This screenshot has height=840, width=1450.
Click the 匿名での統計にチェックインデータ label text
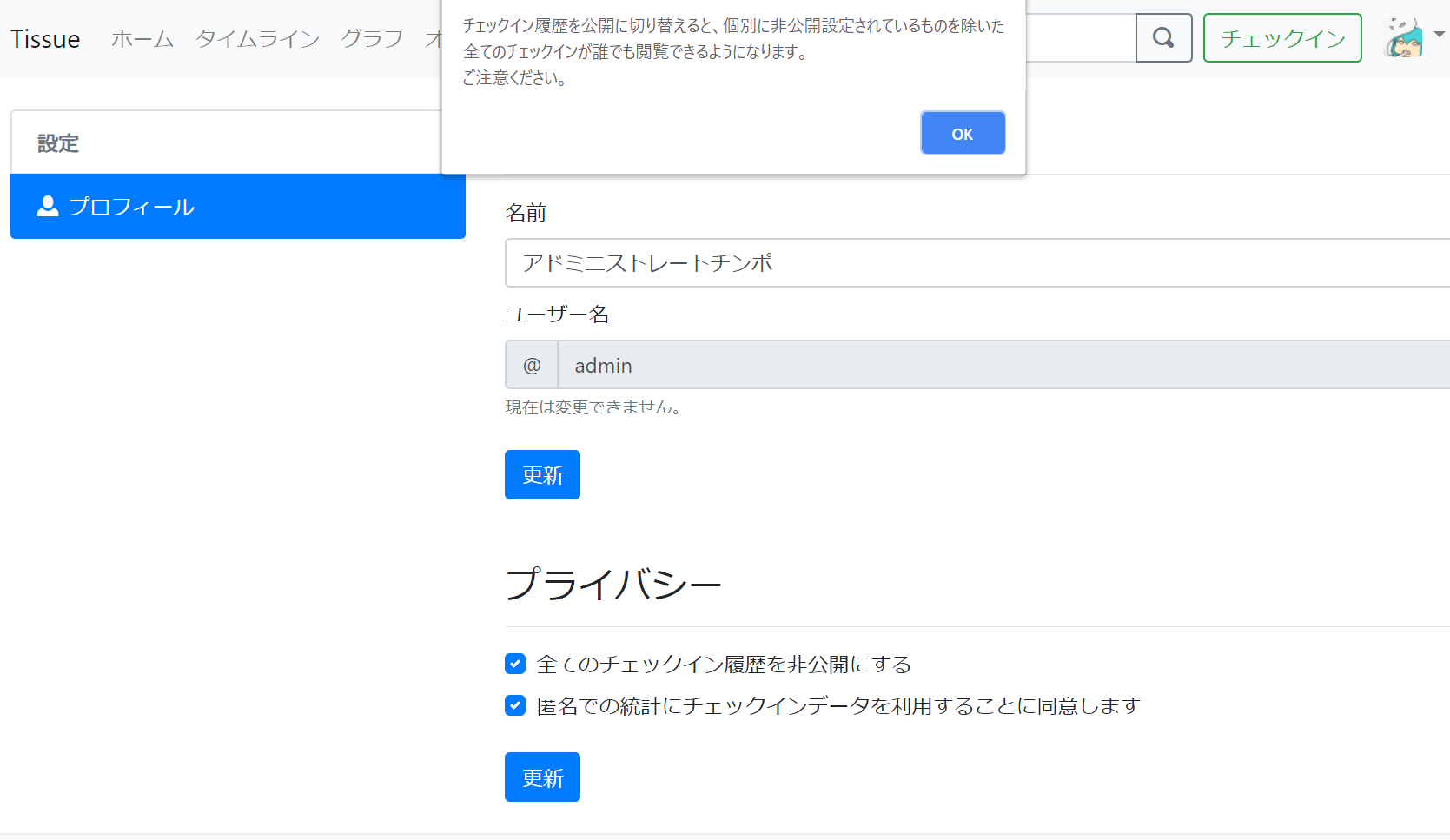pos(838,706)
